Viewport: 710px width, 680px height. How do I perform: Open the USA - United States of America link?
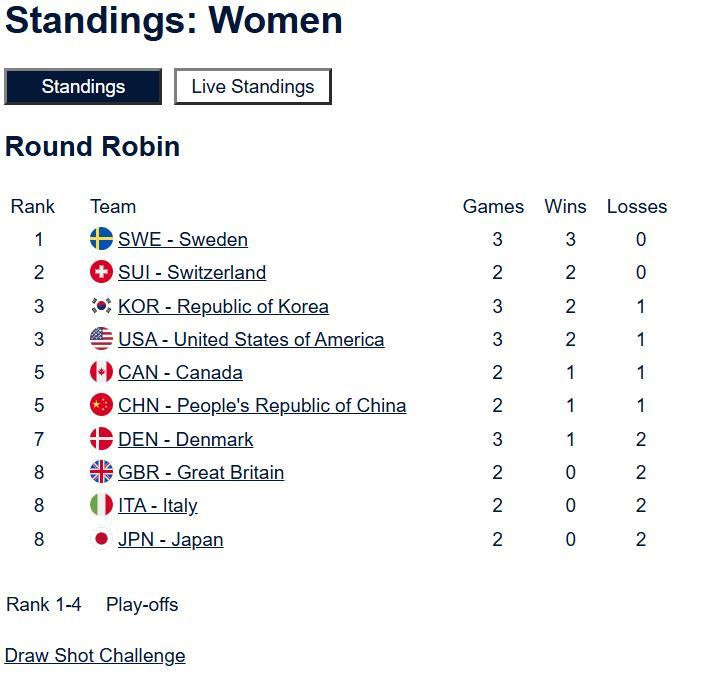click(x=251, y=339)
